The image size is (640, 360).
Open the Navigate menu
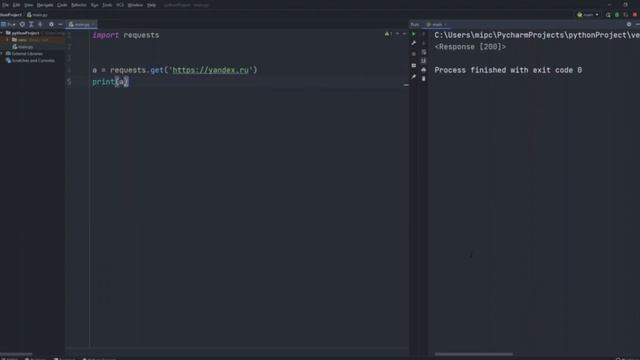[x=45, y=5]
